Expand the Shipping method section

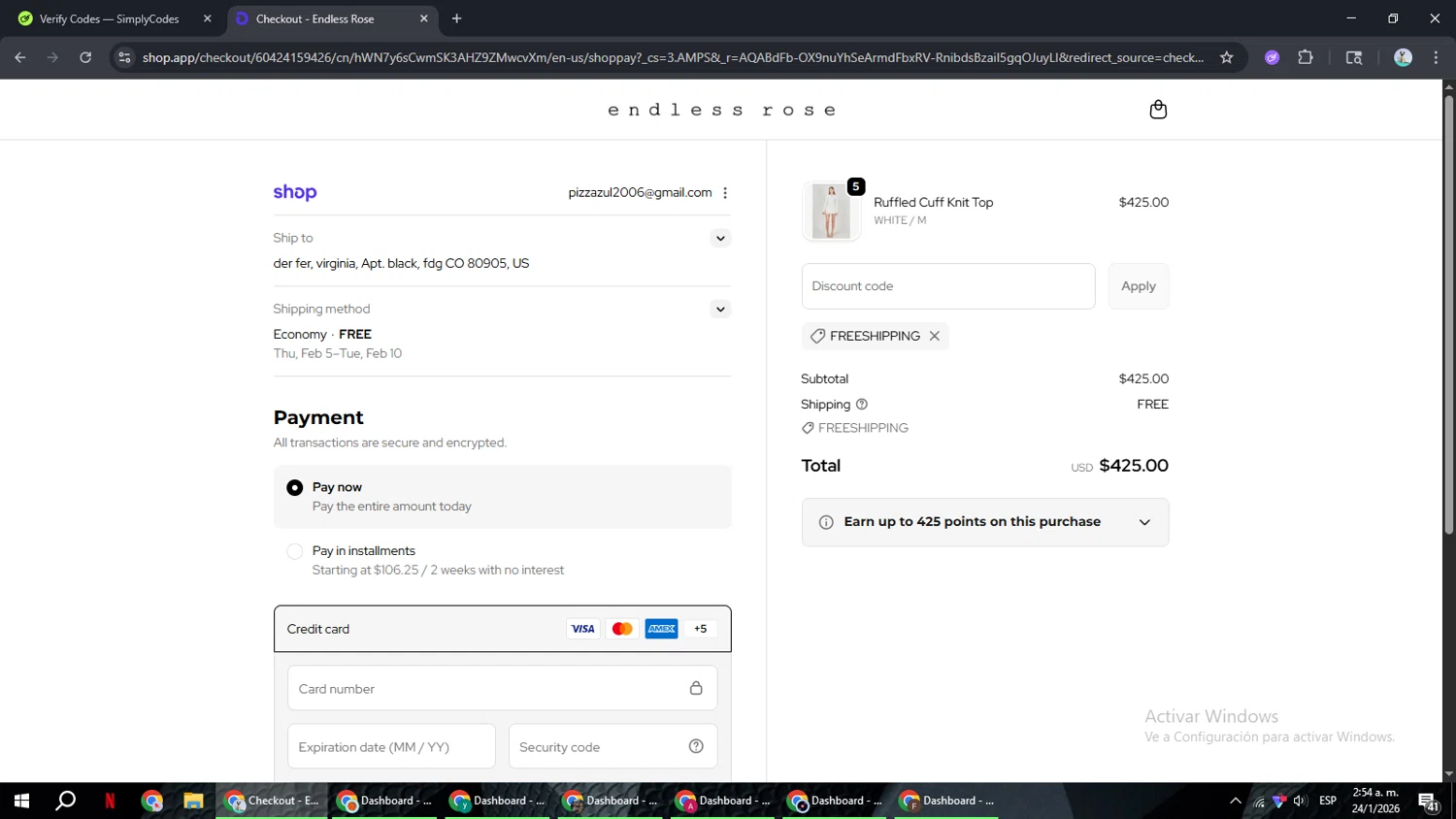[x=720, y=310]
